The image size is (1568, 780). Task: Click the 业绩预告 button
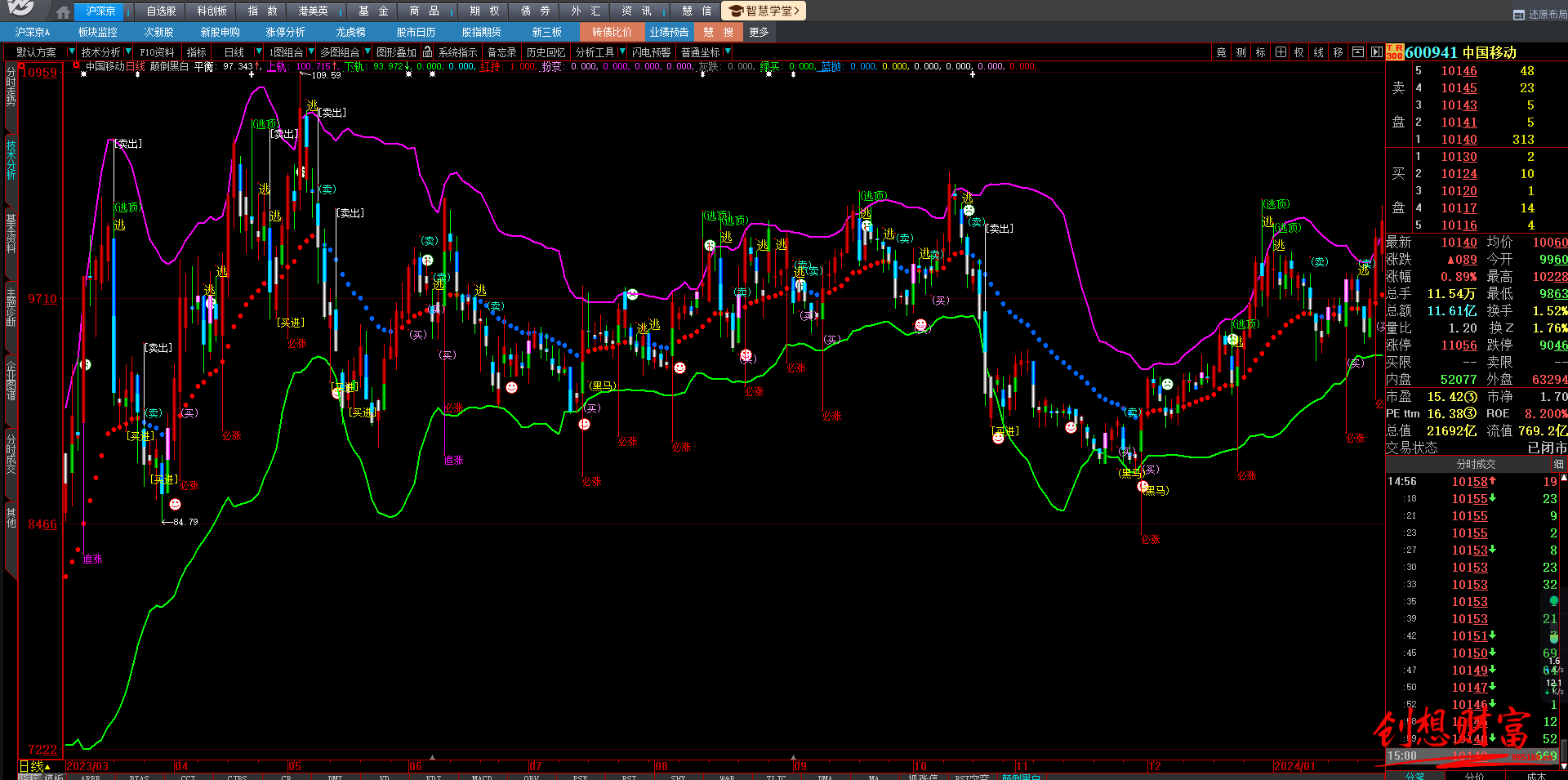[669, 32]
